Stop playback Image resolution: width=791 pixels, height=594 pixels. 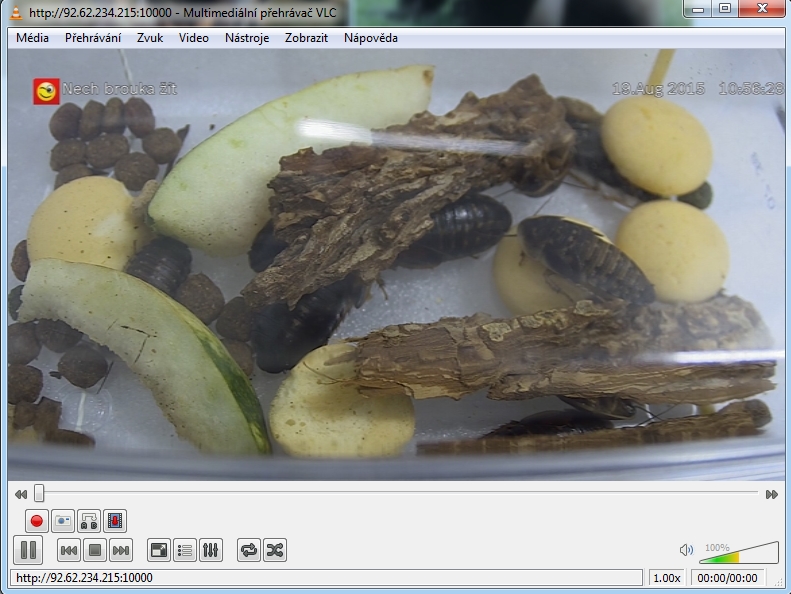click(x=95, y=550)
